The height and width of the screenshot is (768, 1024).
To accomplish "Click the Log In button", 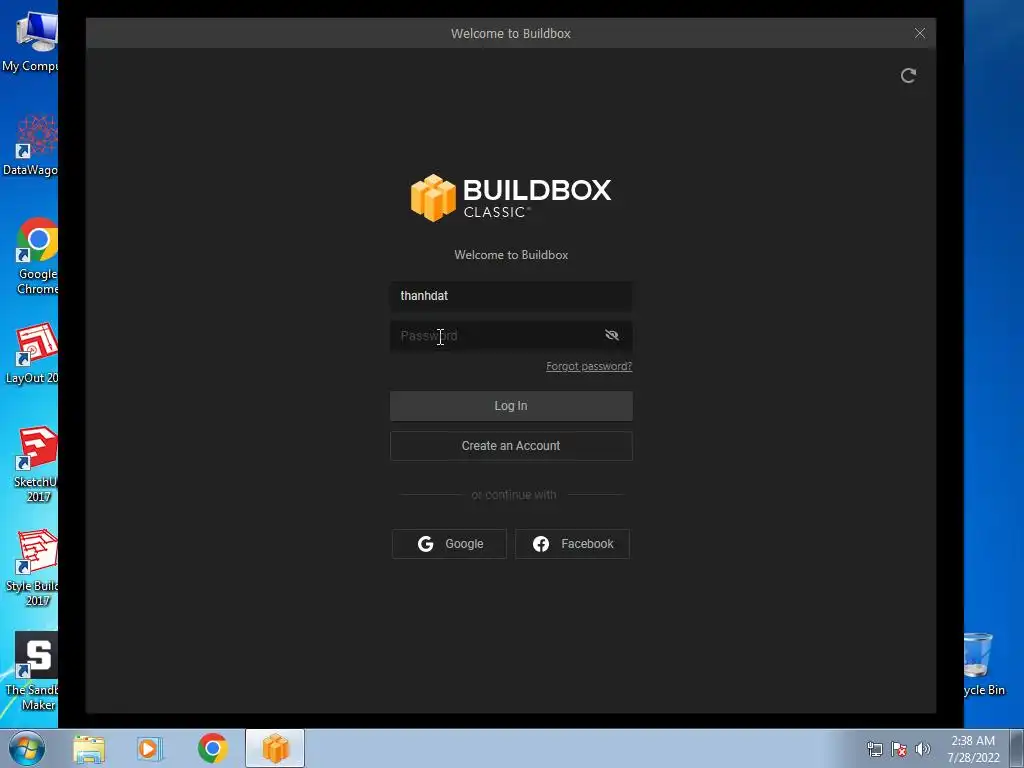I will (x=511, y=406).
